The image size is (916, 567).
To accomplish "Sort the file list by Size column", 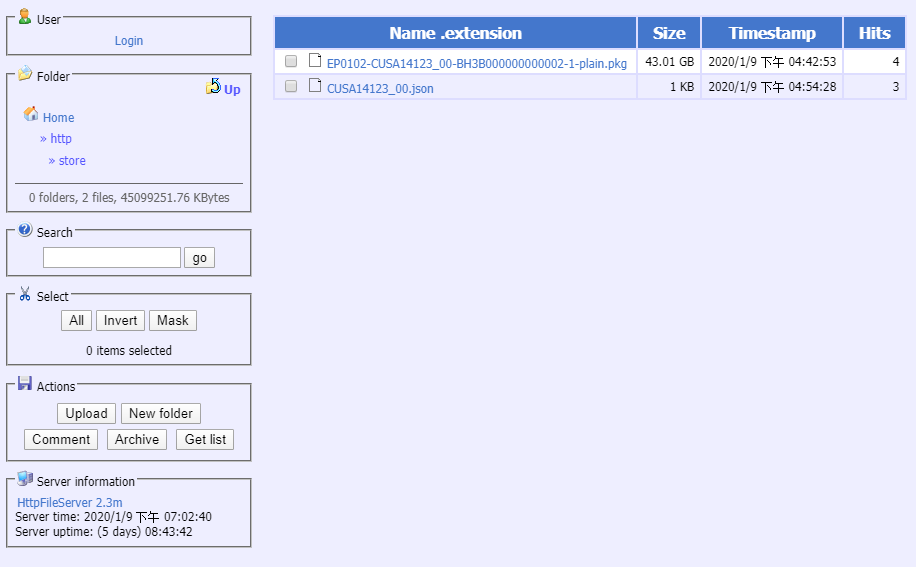I will point(669,33).
